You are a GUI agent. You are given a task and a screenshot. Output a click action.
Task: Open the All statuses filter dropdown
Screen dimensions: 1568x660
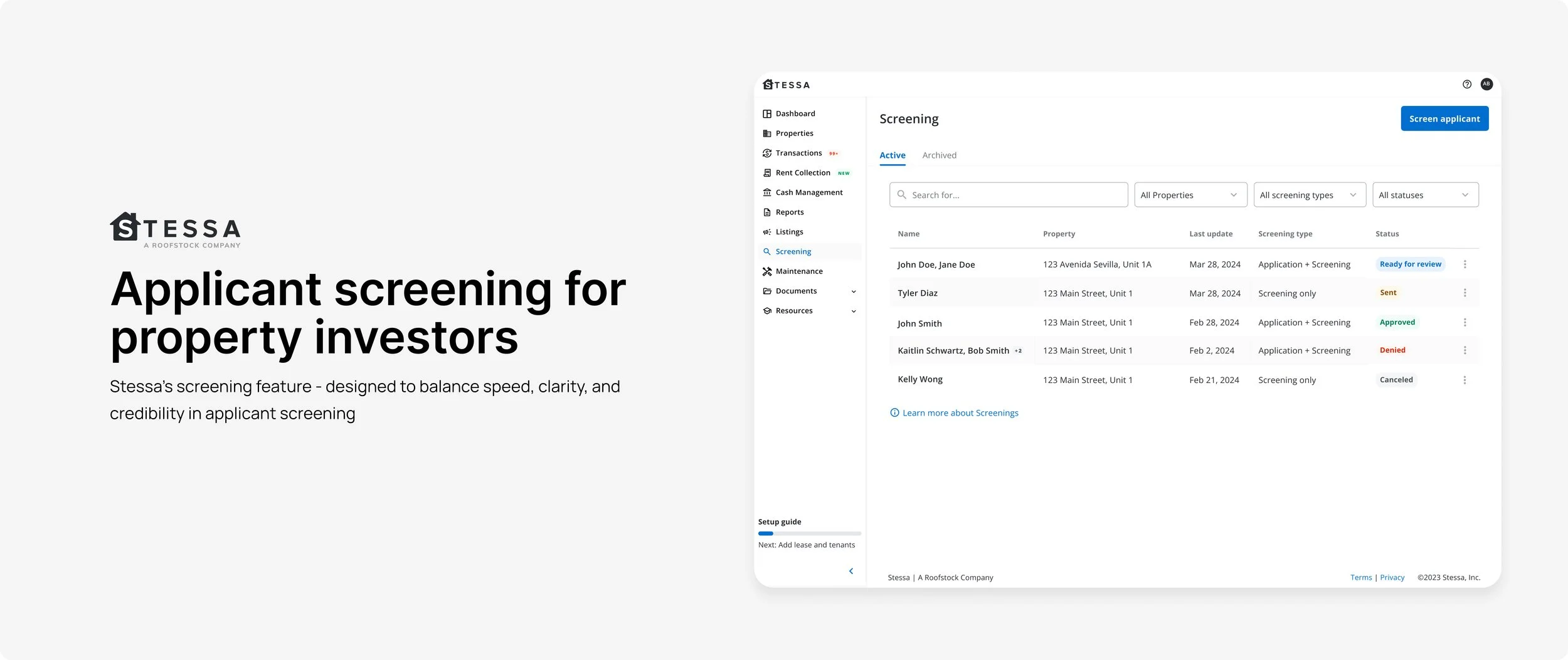click(1425, 195)
